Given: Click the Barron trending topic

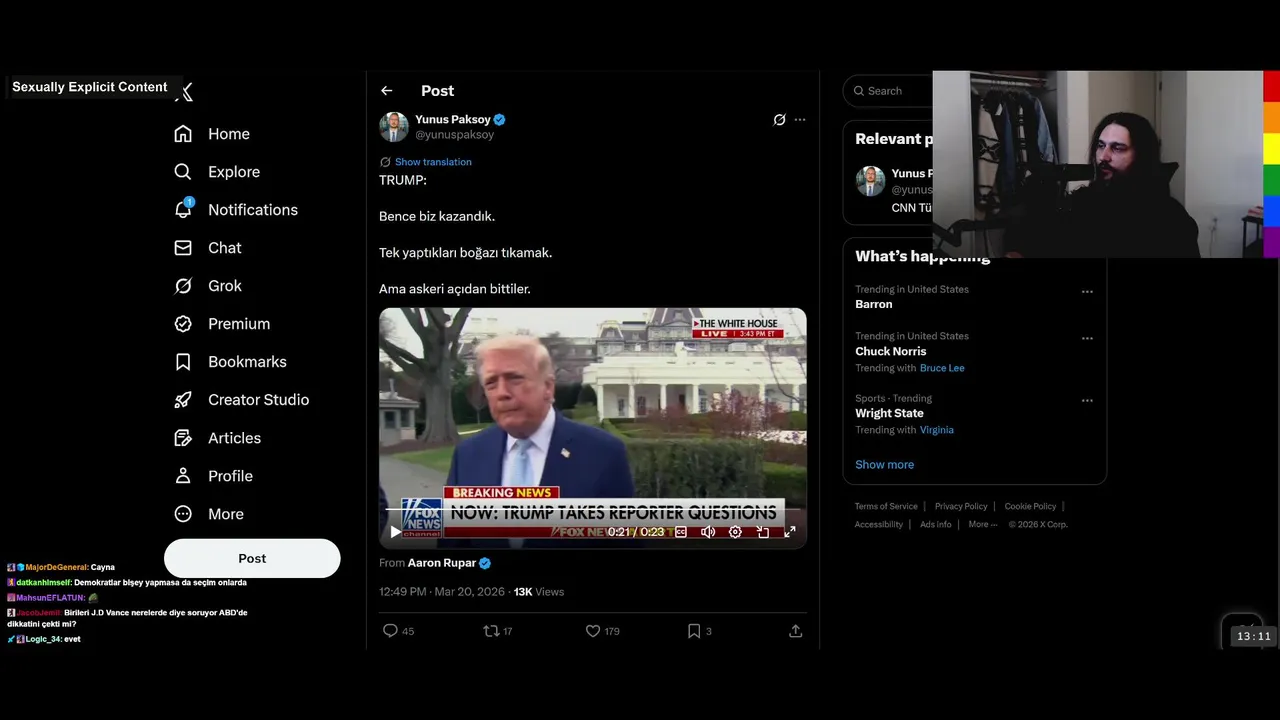Looking at the screenshot, I should click(874, 304).
